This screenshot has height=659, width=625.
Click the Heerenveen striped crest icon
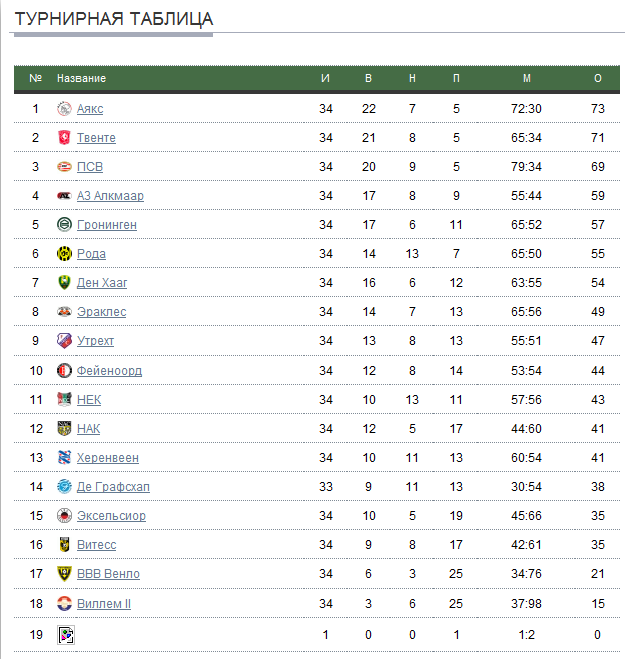pos(64,458)
